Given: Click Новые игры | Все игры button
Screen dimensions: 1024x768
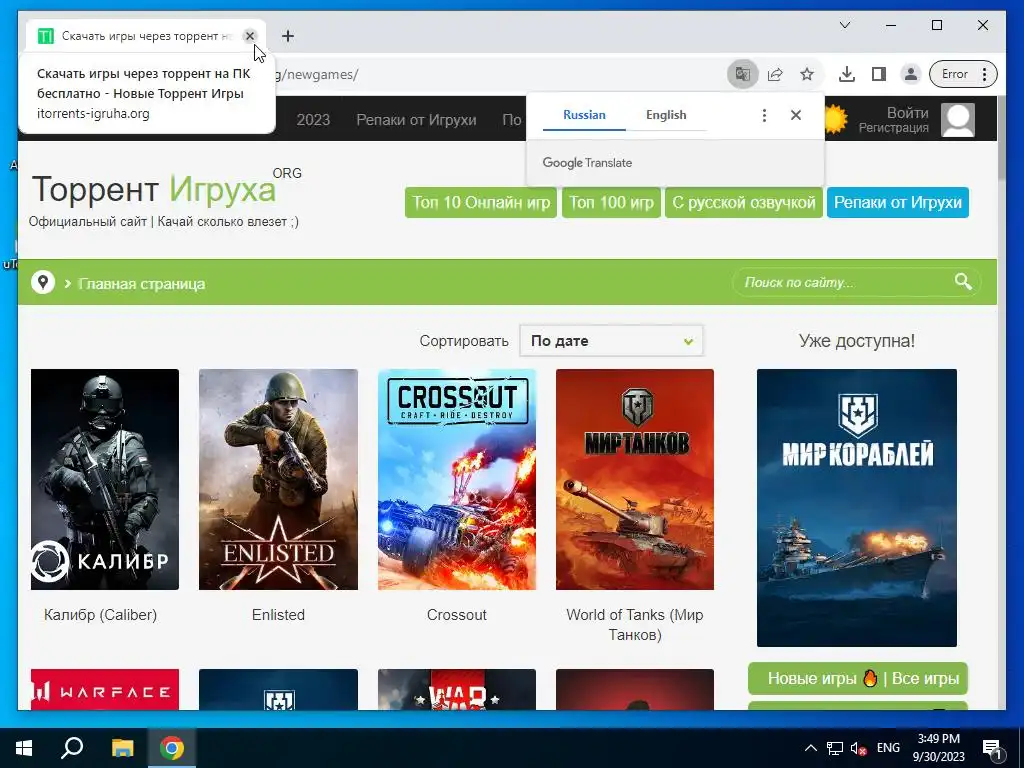Looking at the screenshot, I should click(x=858, y=679).
